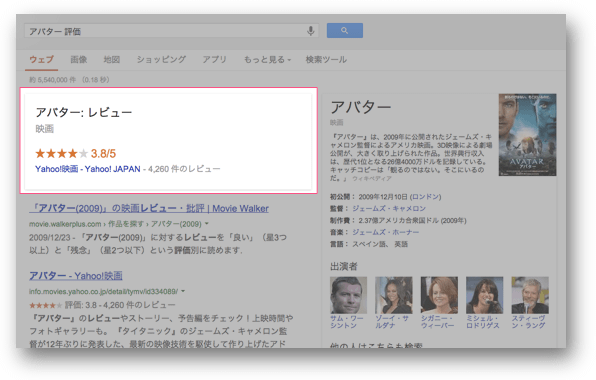Click the シガニー・ウィーバー cast photo
The height and width of the screenshot is (380, 596).
(x=439, y=295)
